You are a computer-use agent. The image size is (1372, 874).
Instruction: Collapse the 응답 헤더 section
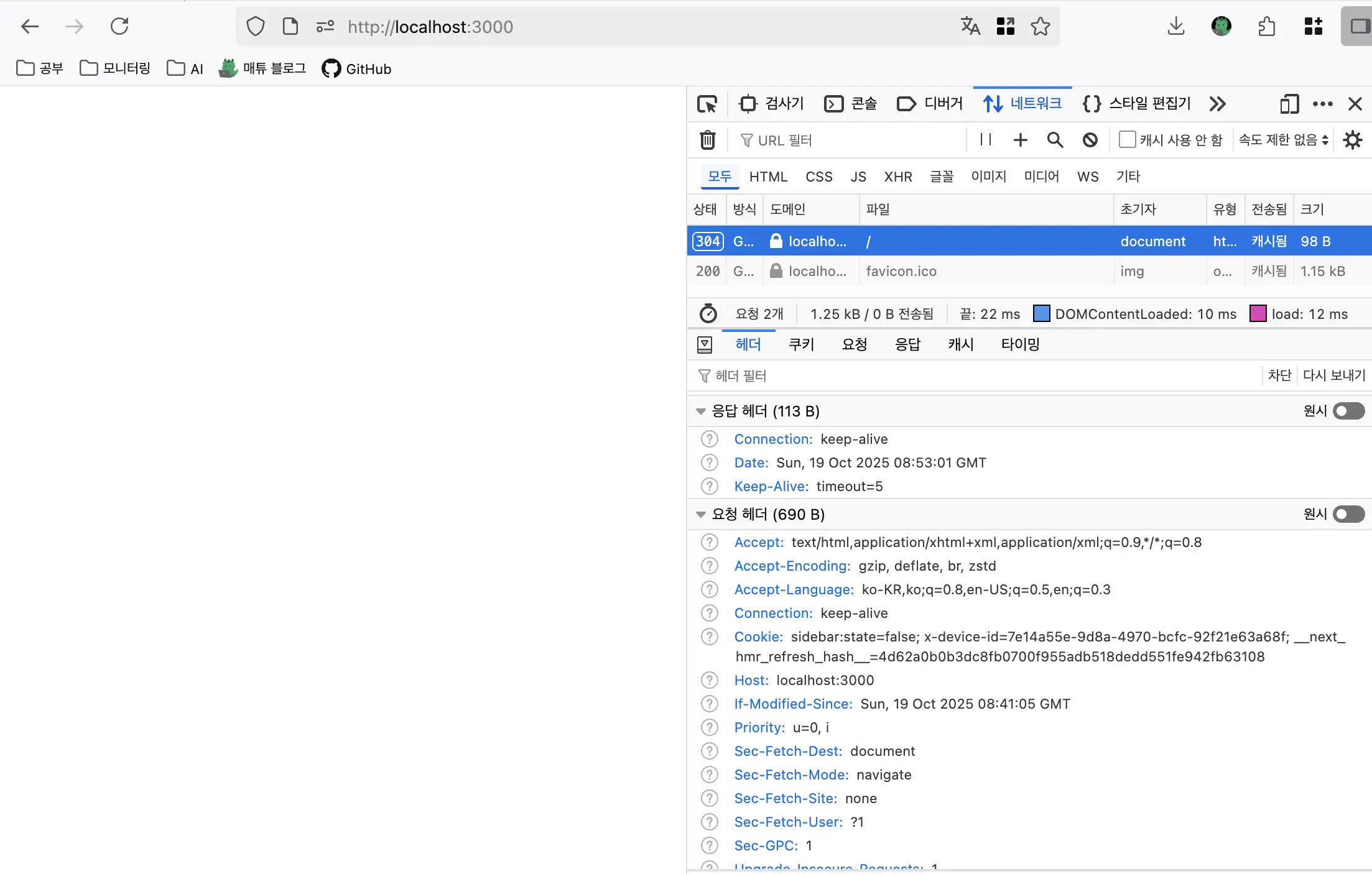[701, 411]
